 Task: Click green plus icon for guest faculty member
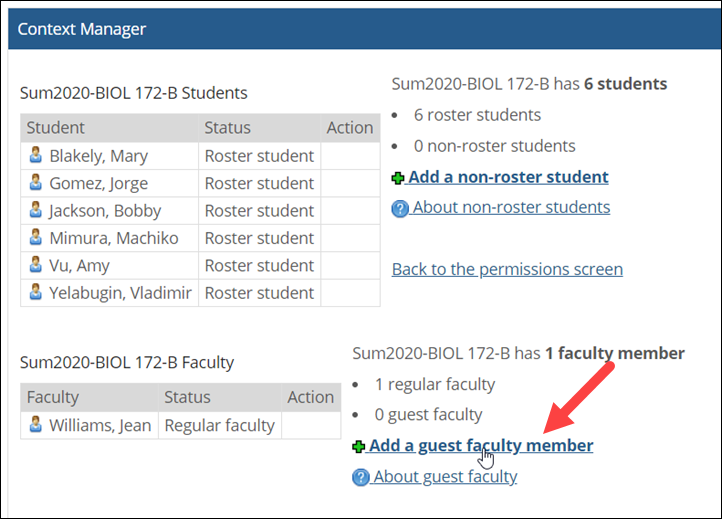tap(358, 446)
